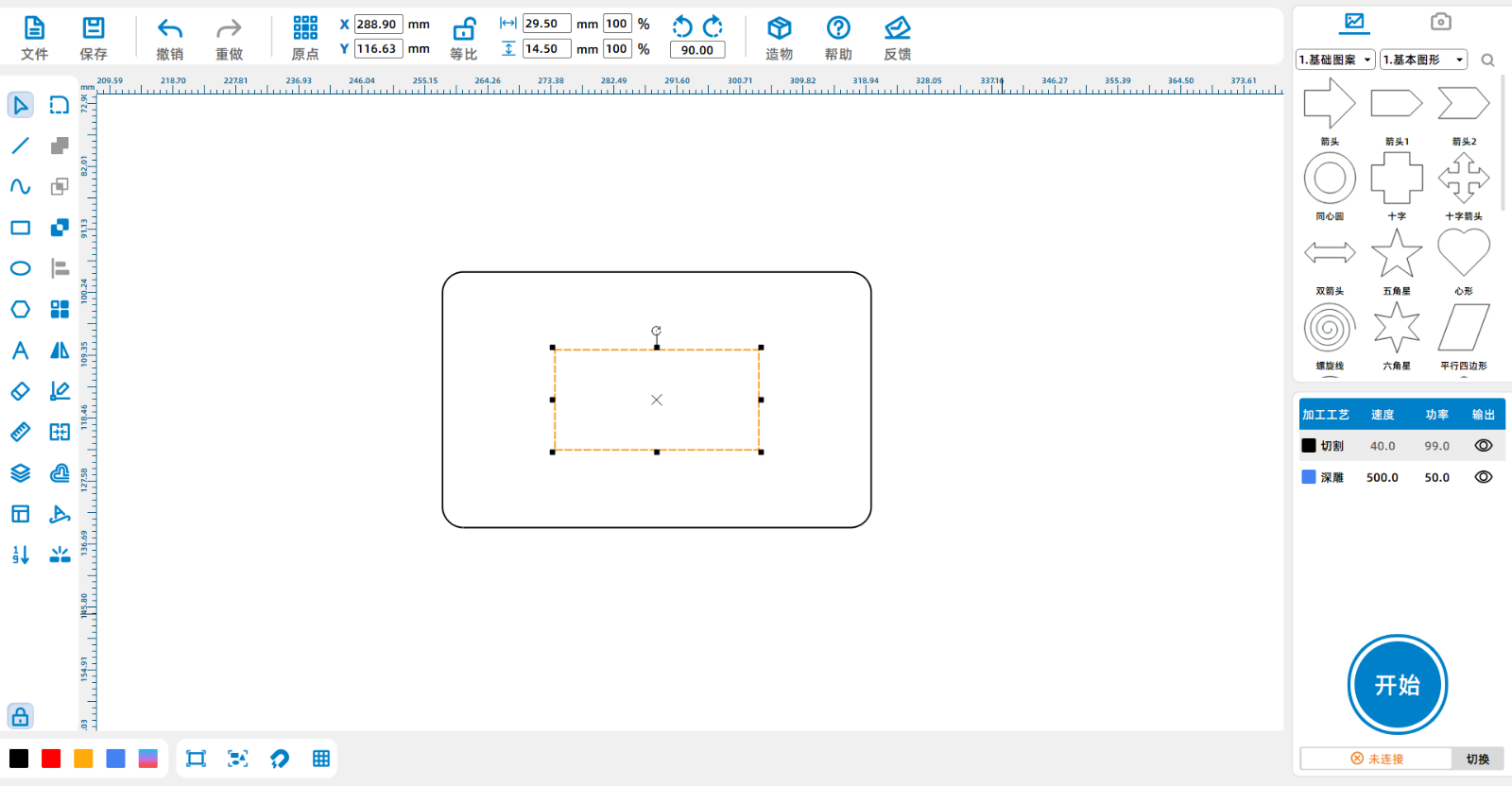Open the 文件 file menu
This screenshot has width=1512, height=786.
tap(34, 38)
